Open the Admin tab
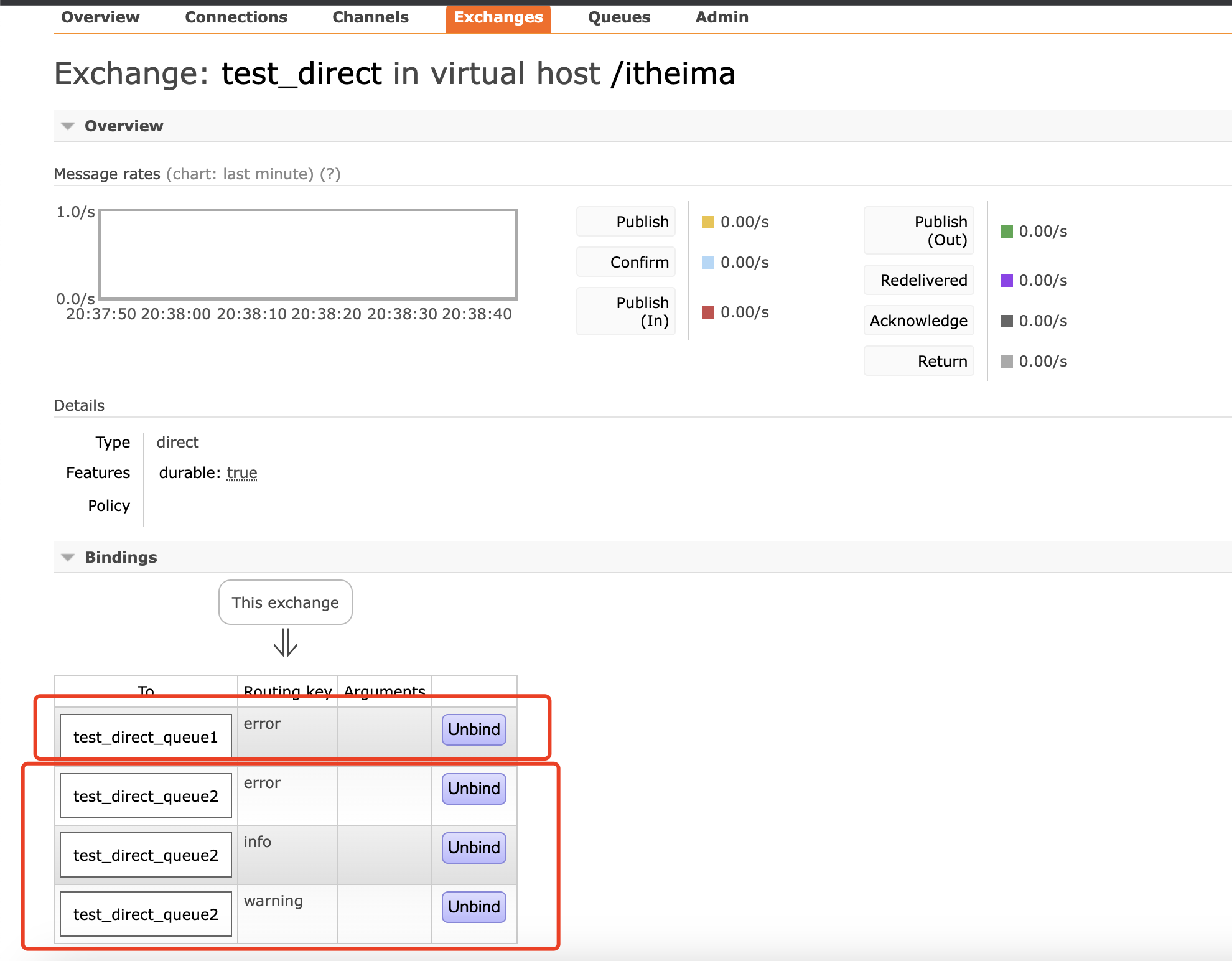The height and width of the screenshot is (961, 1232). coord(721,17)
